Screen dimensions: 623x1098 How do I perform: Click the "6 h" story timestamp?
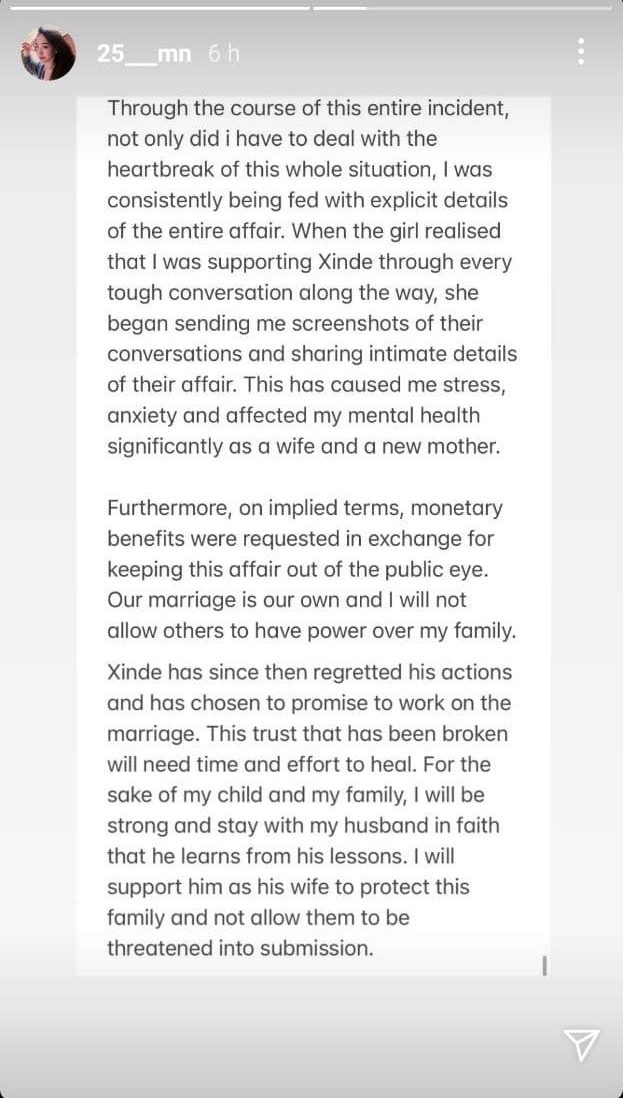coord(223,54)
